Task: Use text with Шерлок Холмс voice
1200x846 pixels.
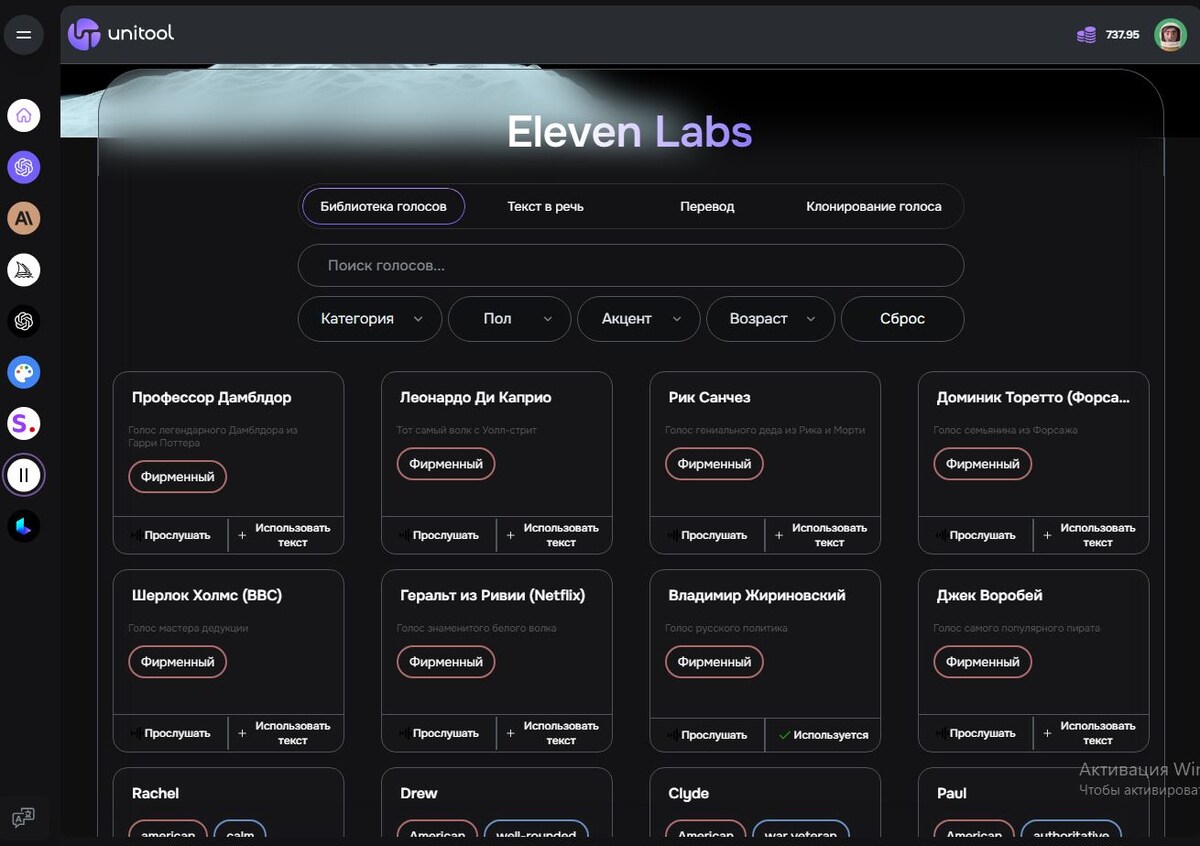Action: (286, 733)
